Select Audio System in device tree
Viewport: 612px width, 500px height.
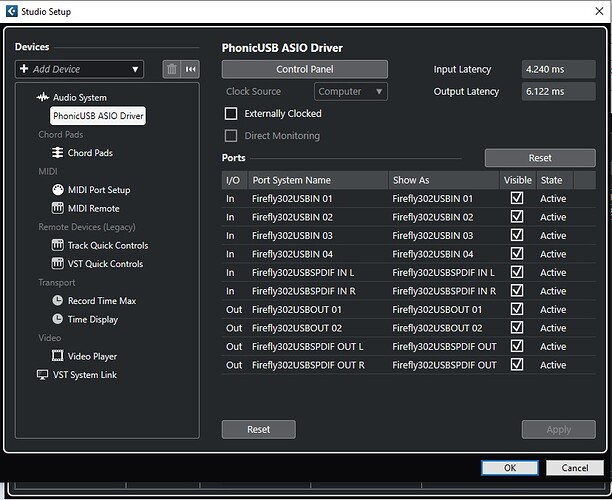tap(80, 98)
